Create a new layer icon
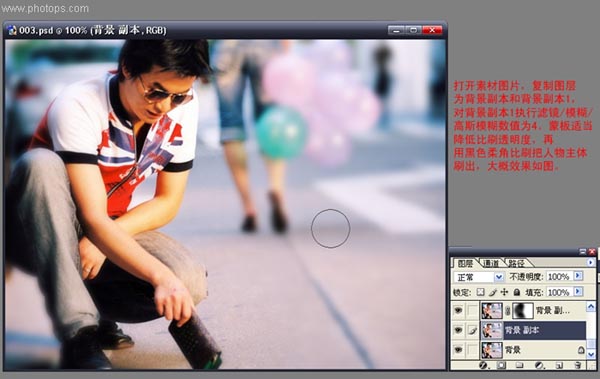 click(x=559, y=365)
